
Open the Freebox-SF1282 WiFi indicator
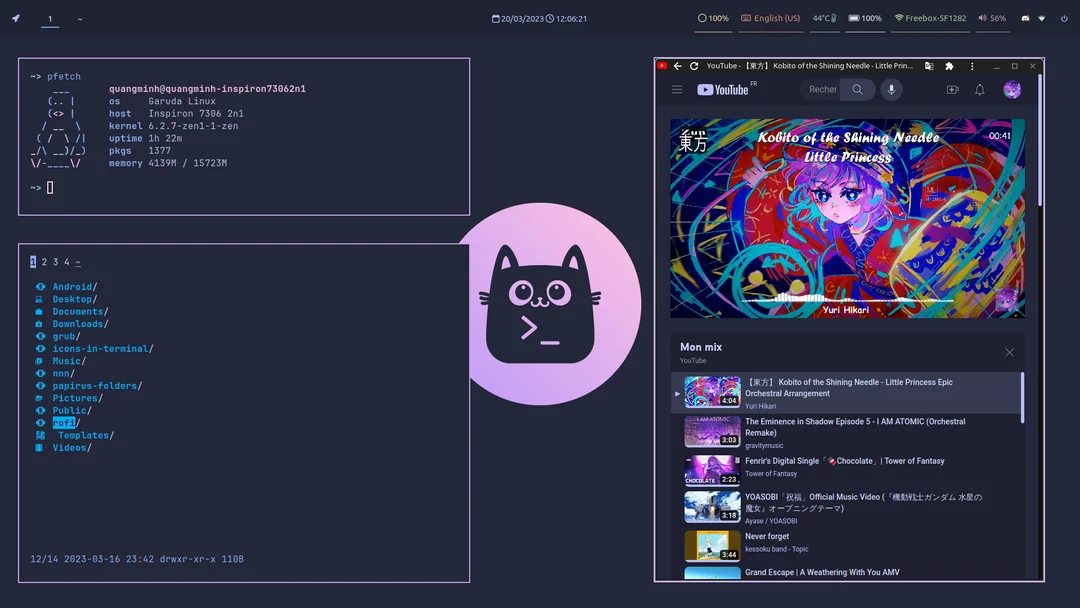(929, 18)
